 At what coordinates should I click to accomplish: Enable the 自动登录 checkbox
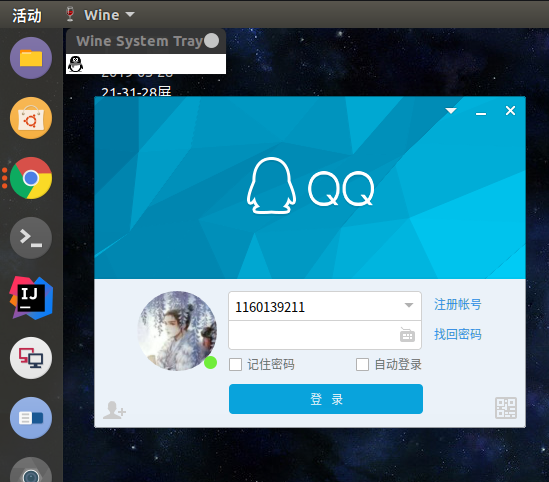362,364
